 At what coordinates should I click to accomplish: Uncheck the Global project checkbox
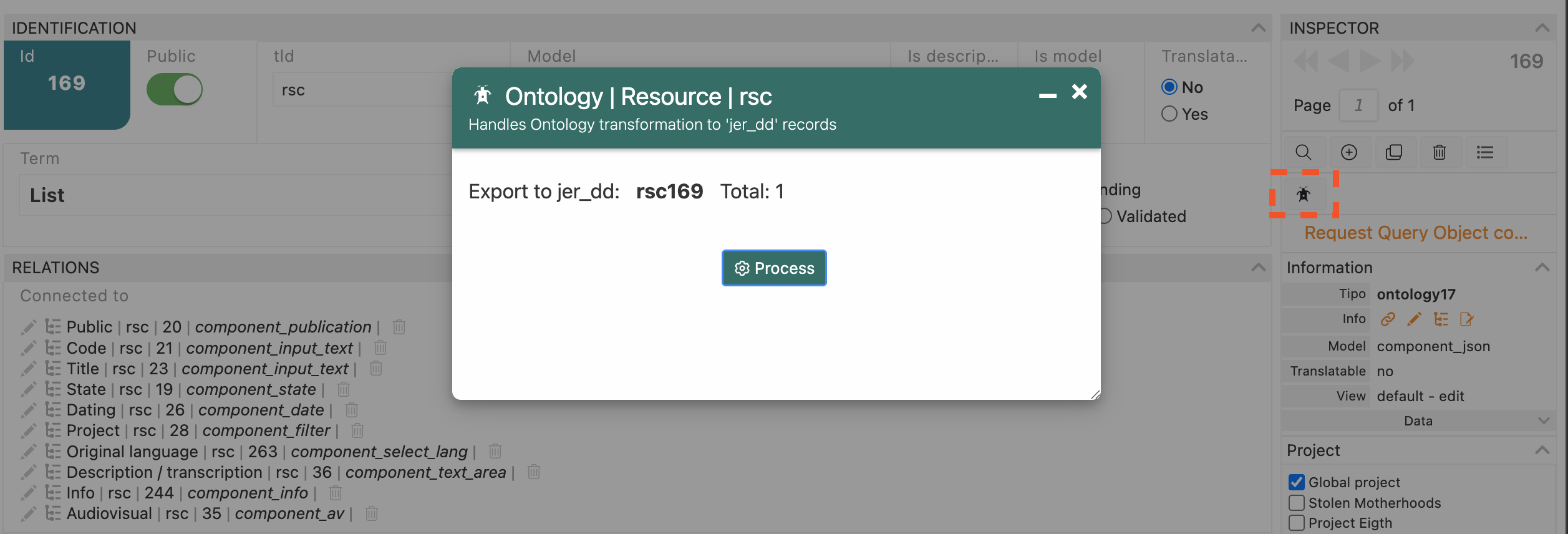1297,482
